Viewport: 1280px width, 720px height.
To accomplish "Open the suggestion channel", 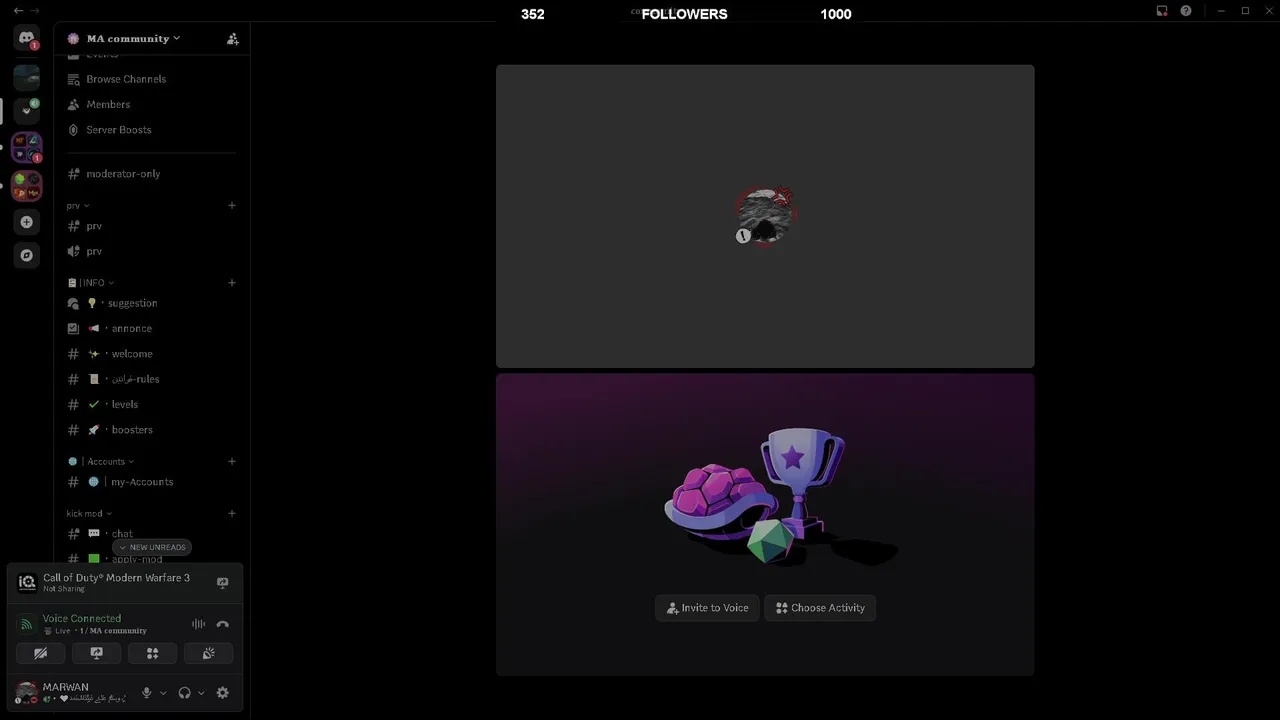I will click(x=150, y=303).
